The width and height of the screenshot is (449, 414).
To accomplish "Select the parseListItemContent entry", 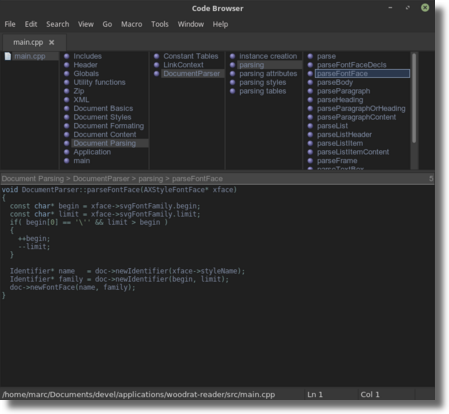I will tap(353, 152).
